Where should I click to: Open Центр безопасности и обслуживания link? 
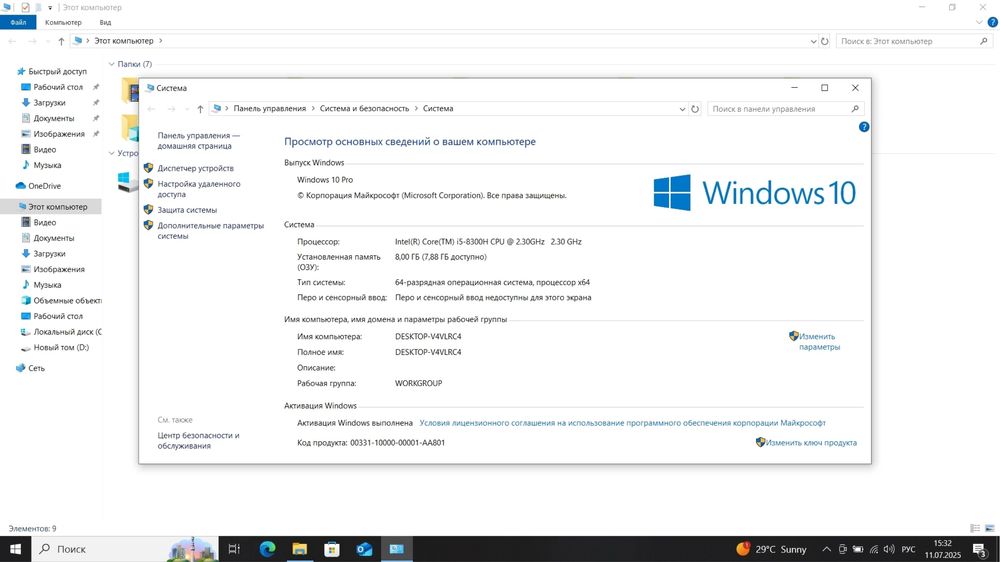[x=198, y=440]
